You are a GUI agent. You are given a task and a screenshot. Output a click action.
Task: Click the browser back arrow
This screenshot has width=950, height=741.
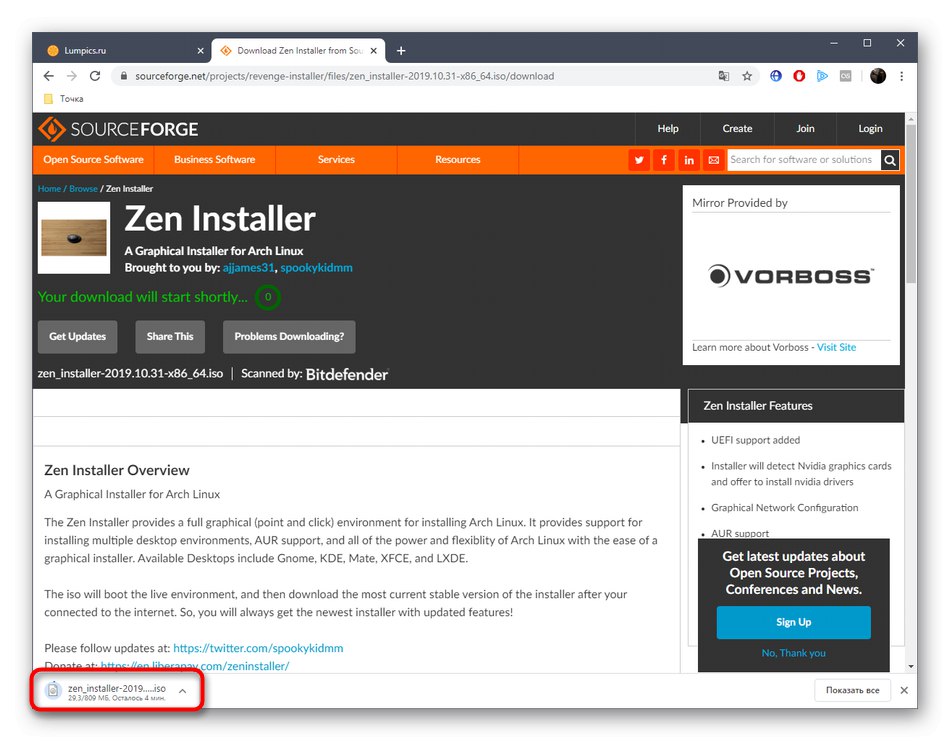(48, 76)
